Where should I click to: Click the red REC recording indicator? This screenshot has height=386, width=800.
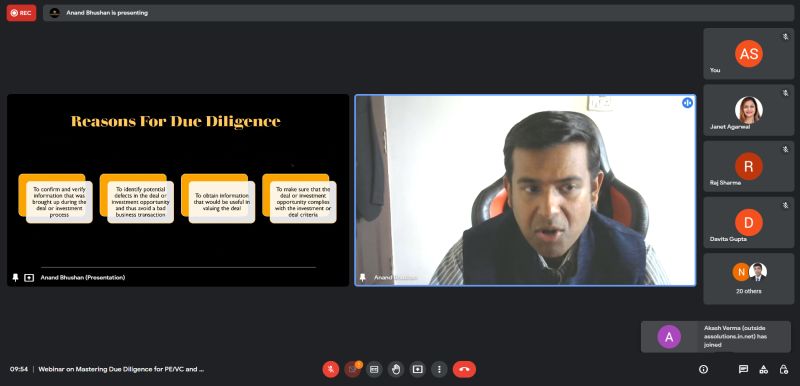coord(21,13)
